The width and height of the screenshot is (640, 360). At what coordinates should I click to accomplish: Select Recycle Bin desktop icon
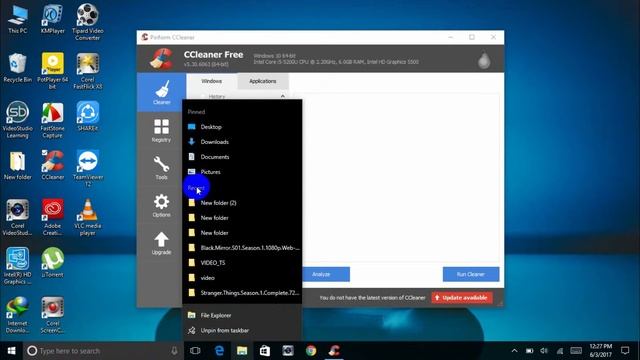(x=18, y=68)
